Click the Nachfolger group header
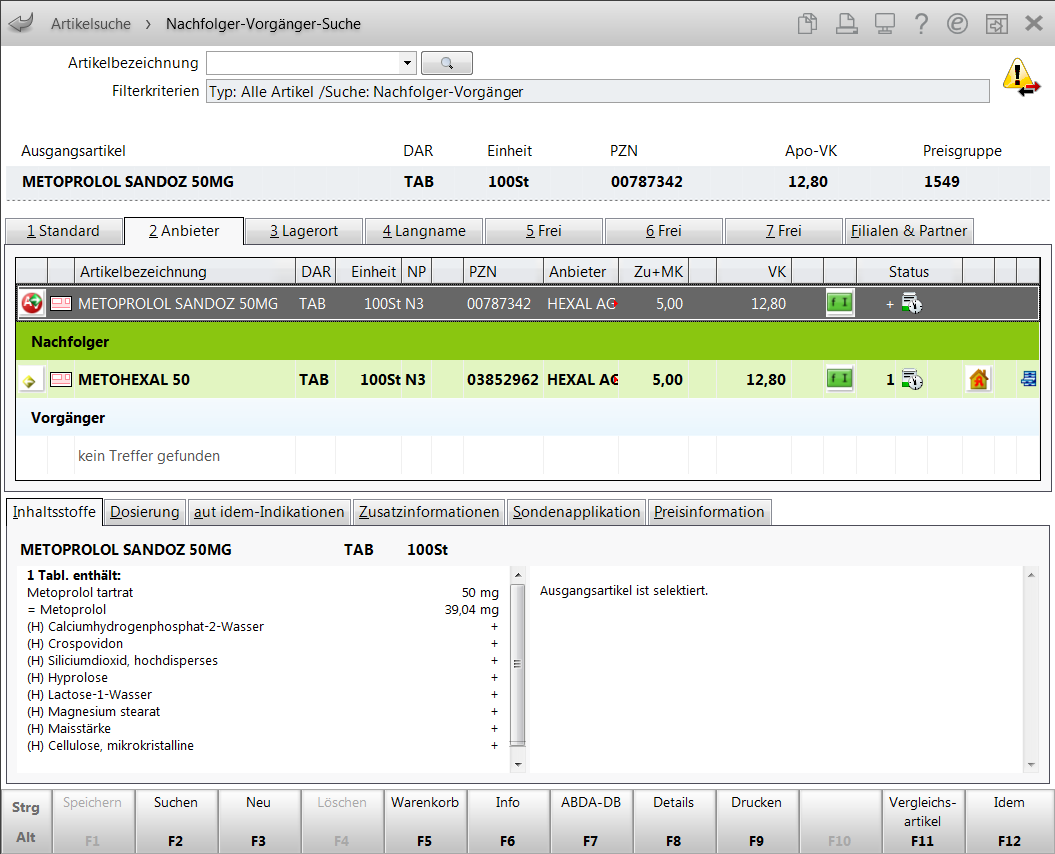 (528, 341)
